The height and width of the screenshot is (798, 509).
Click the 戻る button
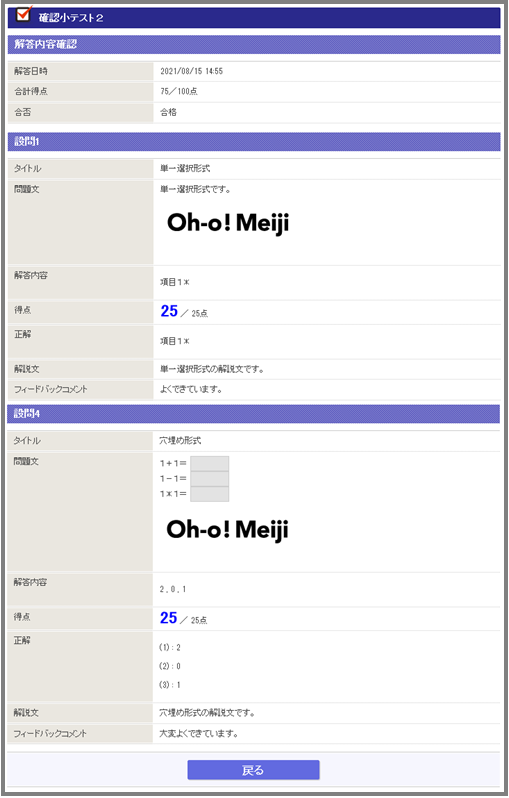[253, 770]
